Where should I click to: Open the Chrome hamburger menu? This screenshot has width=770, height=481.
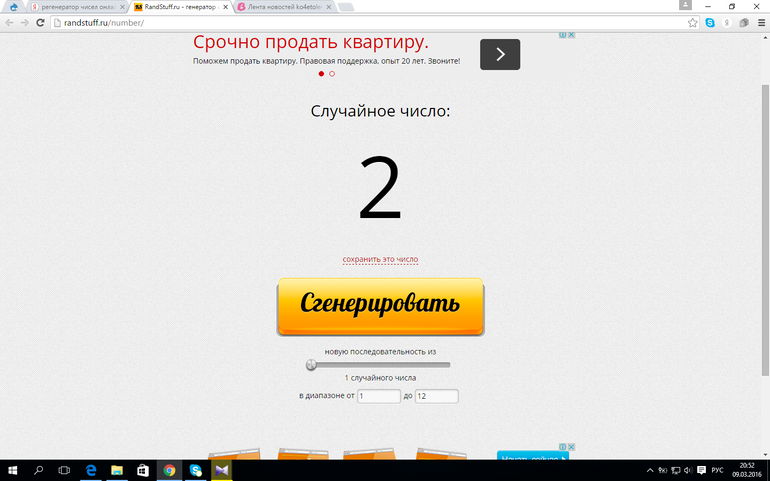pyautogui.click(x=761, y=22)
